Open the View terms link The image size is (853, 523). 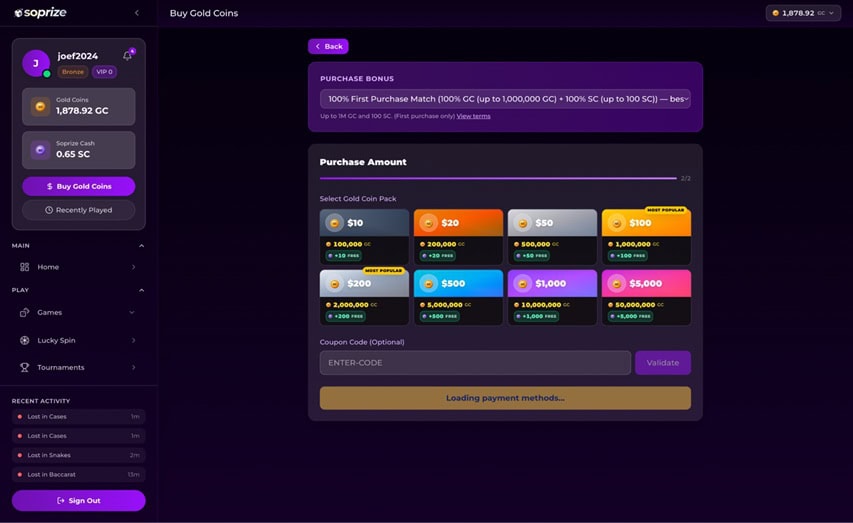point(473,116)
